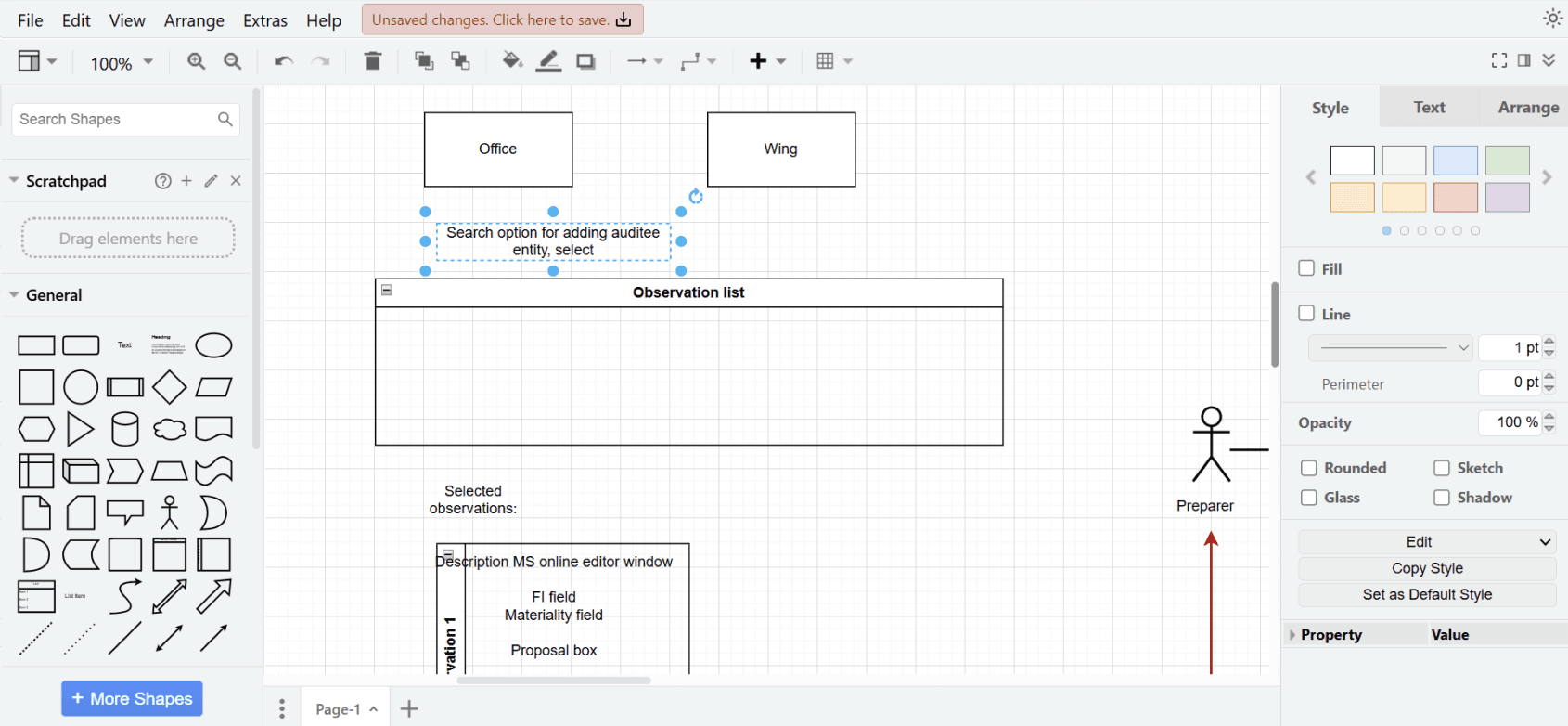Image resolution: width=1568 pixels, height=726 pixels.
Task: Click Unsaved changes save banner
Action: coord(502,19)
